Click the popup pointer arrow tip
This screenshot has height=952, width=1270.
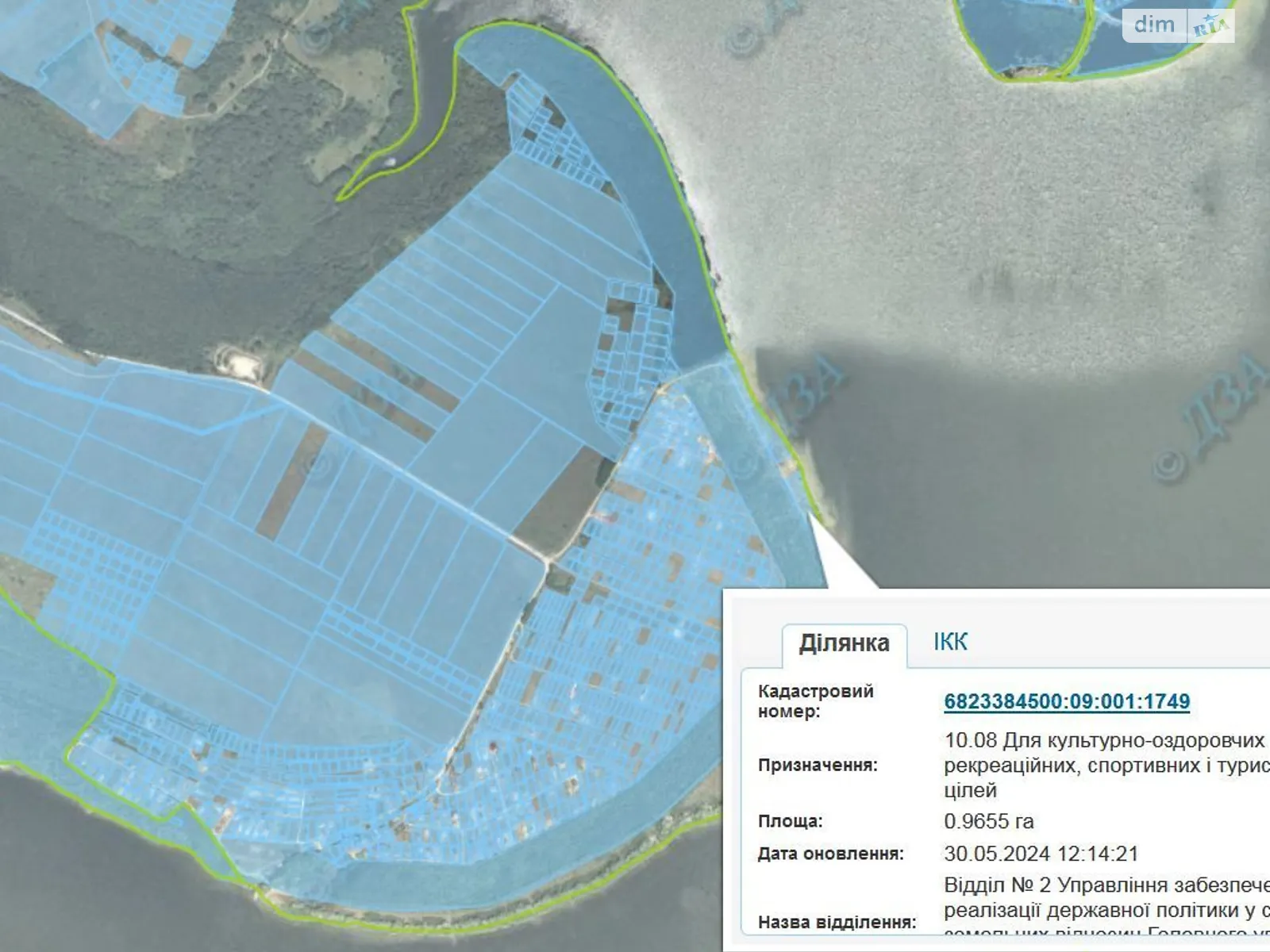point(812,516)
